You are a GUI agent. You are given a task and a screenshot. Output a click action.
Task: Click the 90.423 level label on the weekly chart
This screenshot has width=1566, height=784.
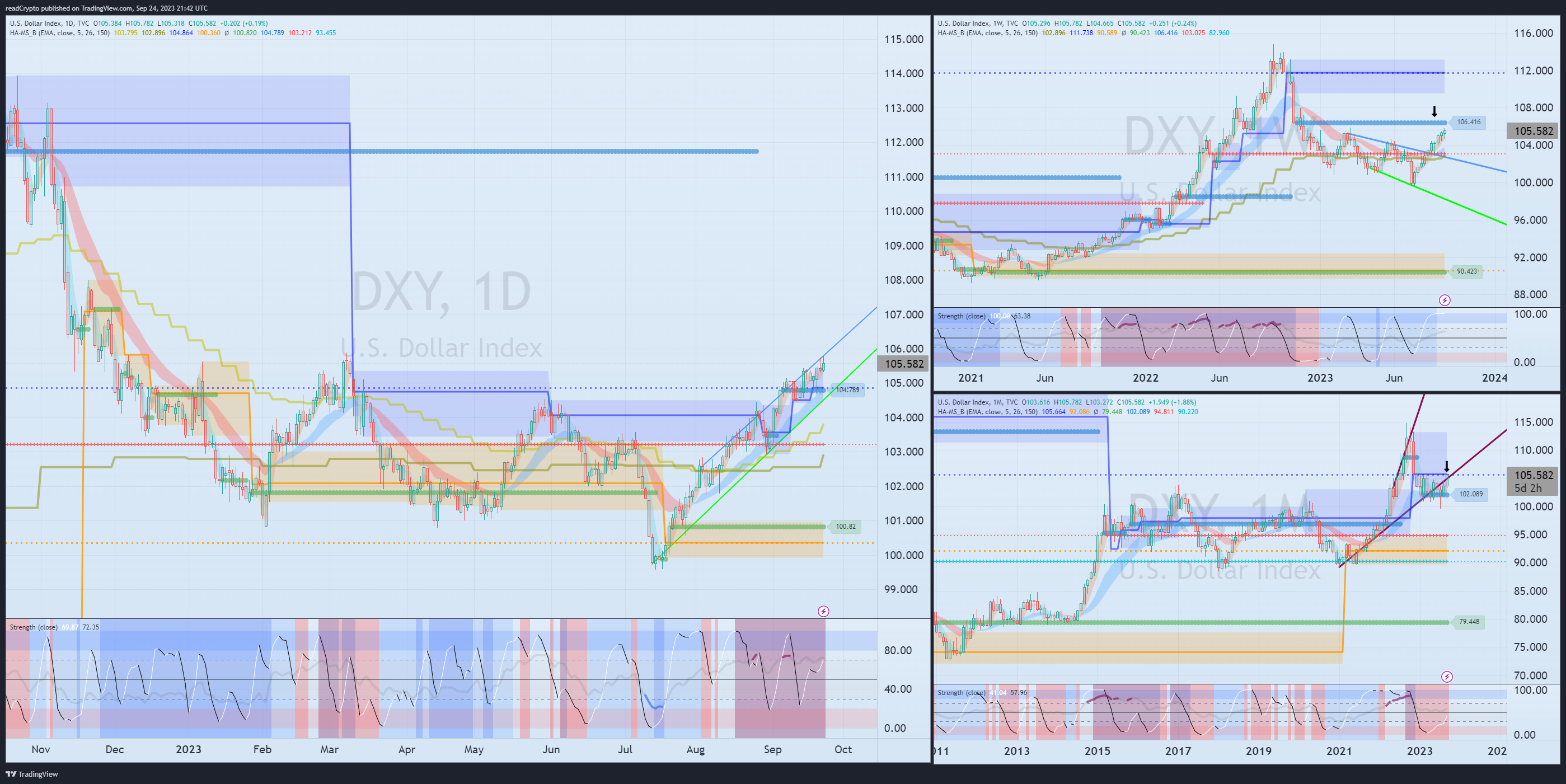click(x=1467, y=271)
